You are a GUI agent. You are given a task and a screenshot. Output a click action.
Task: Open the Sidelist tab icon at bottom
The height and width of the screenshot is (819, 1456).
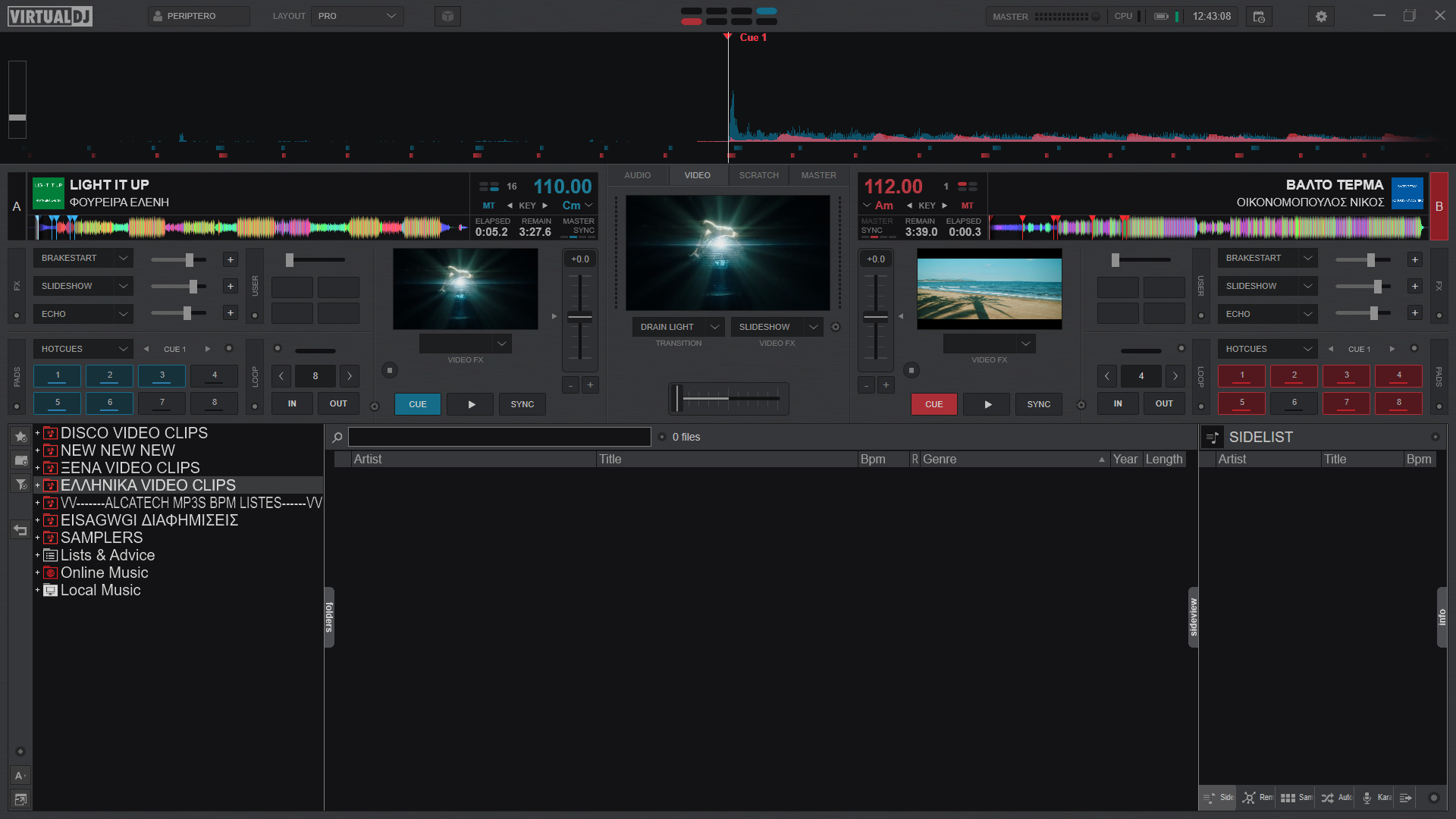click(1218, 798)
